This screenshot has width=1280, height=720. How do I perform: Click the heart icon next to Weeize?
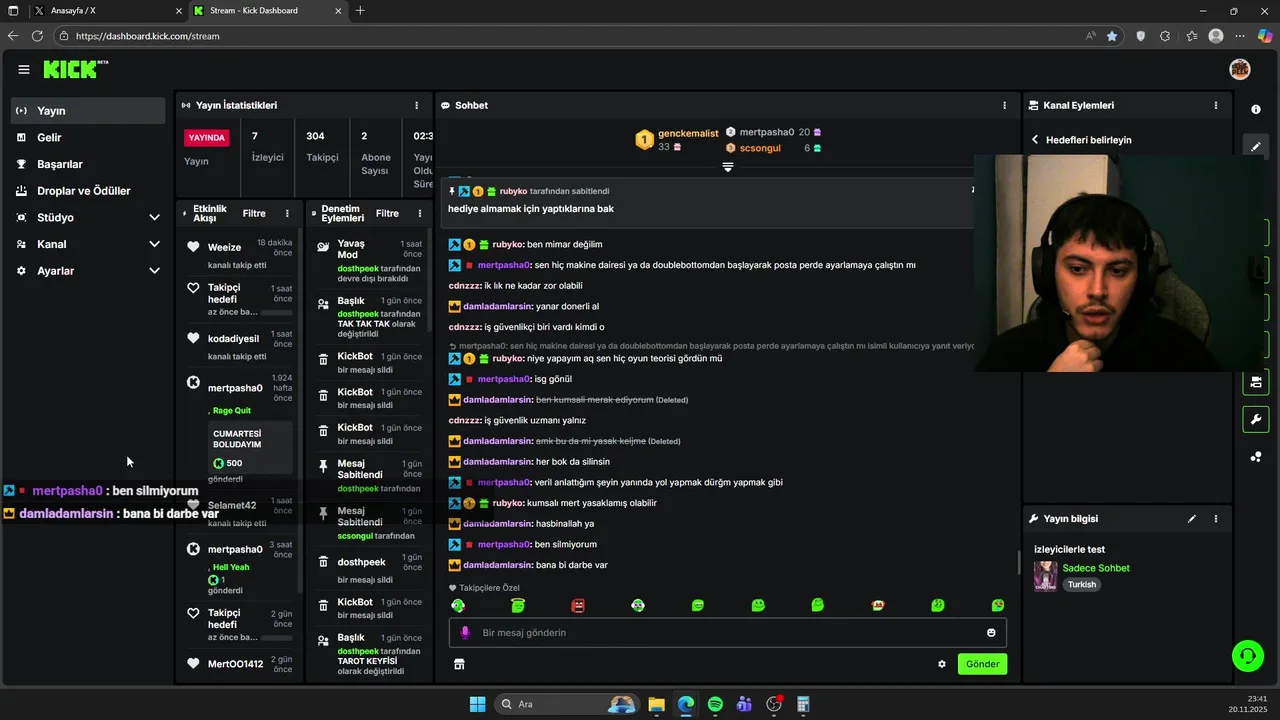click(x=193, y=247)
